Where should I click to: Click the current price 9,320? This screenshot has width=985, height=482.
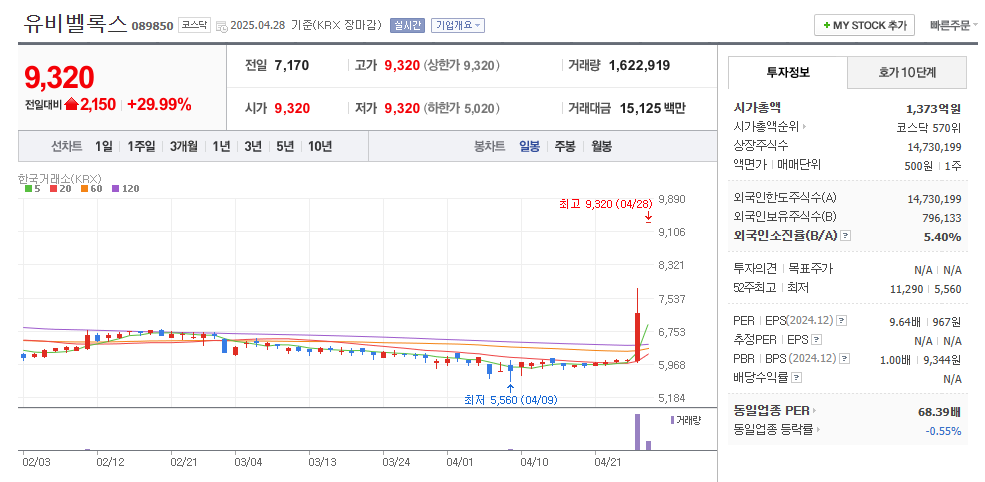tap(59, 77)
